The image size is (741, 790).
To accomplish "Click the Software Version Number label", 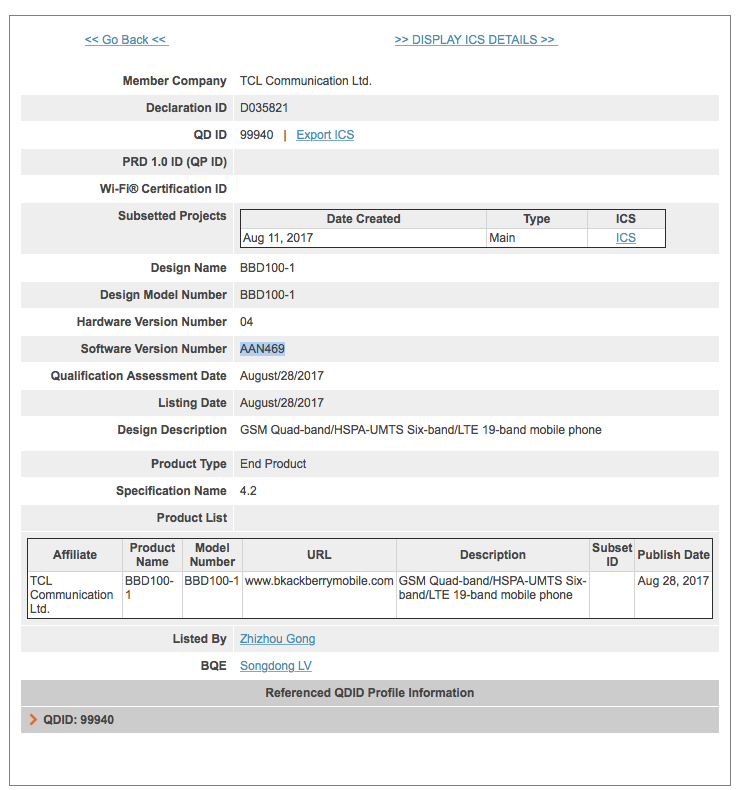I will tap(154, 349).
